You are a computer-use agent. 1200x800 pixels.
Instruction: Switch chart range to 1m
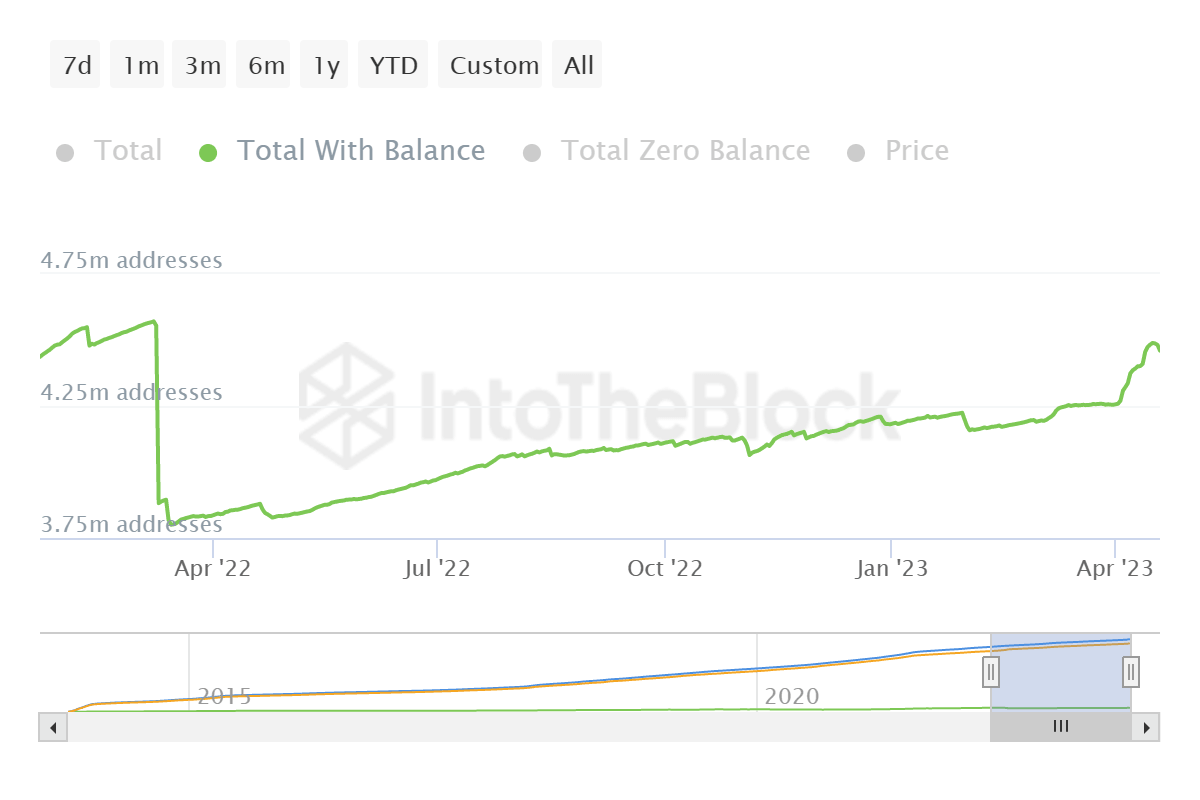pos(140,66)
